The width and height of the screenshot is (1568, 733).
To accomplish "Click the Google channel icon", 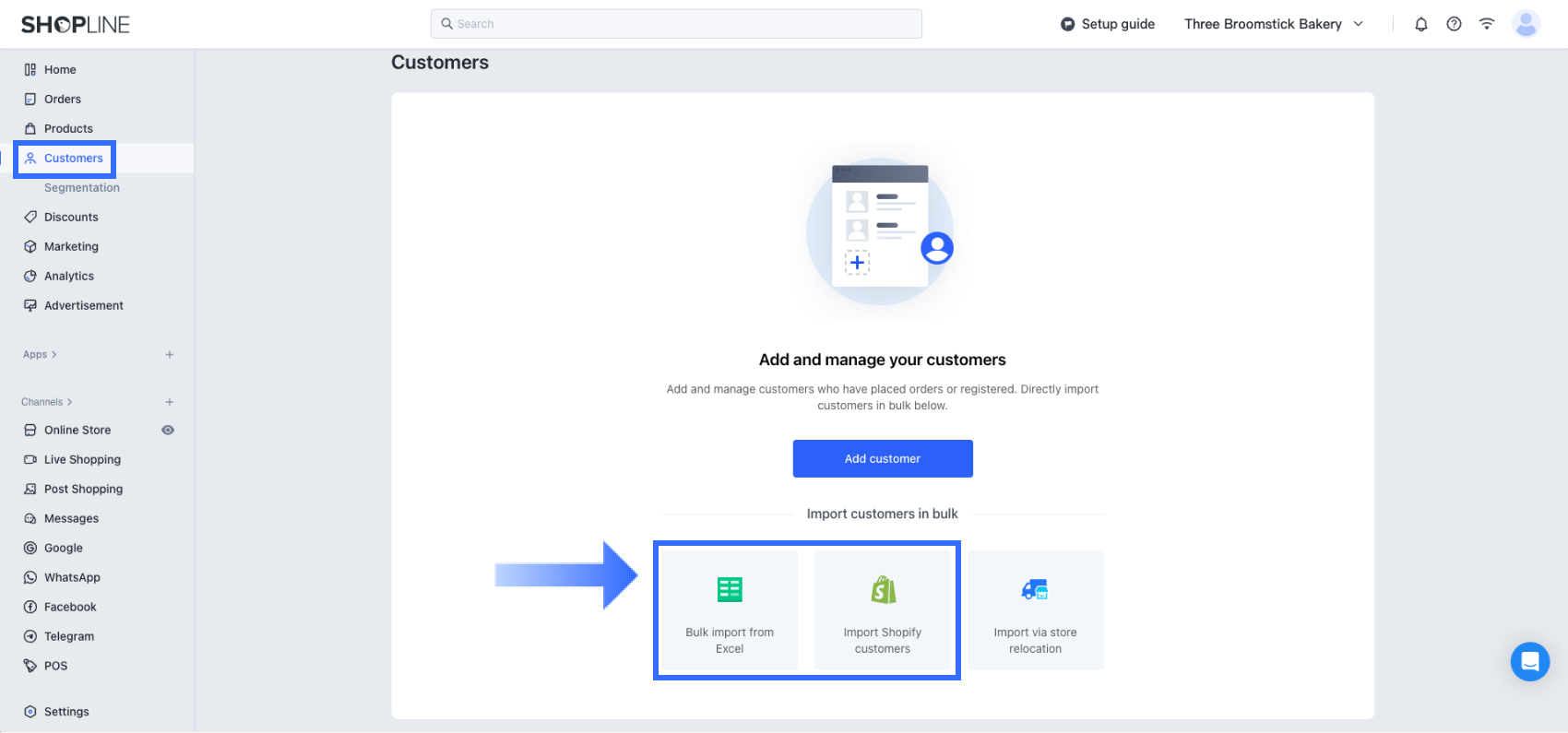I will 30,548.
